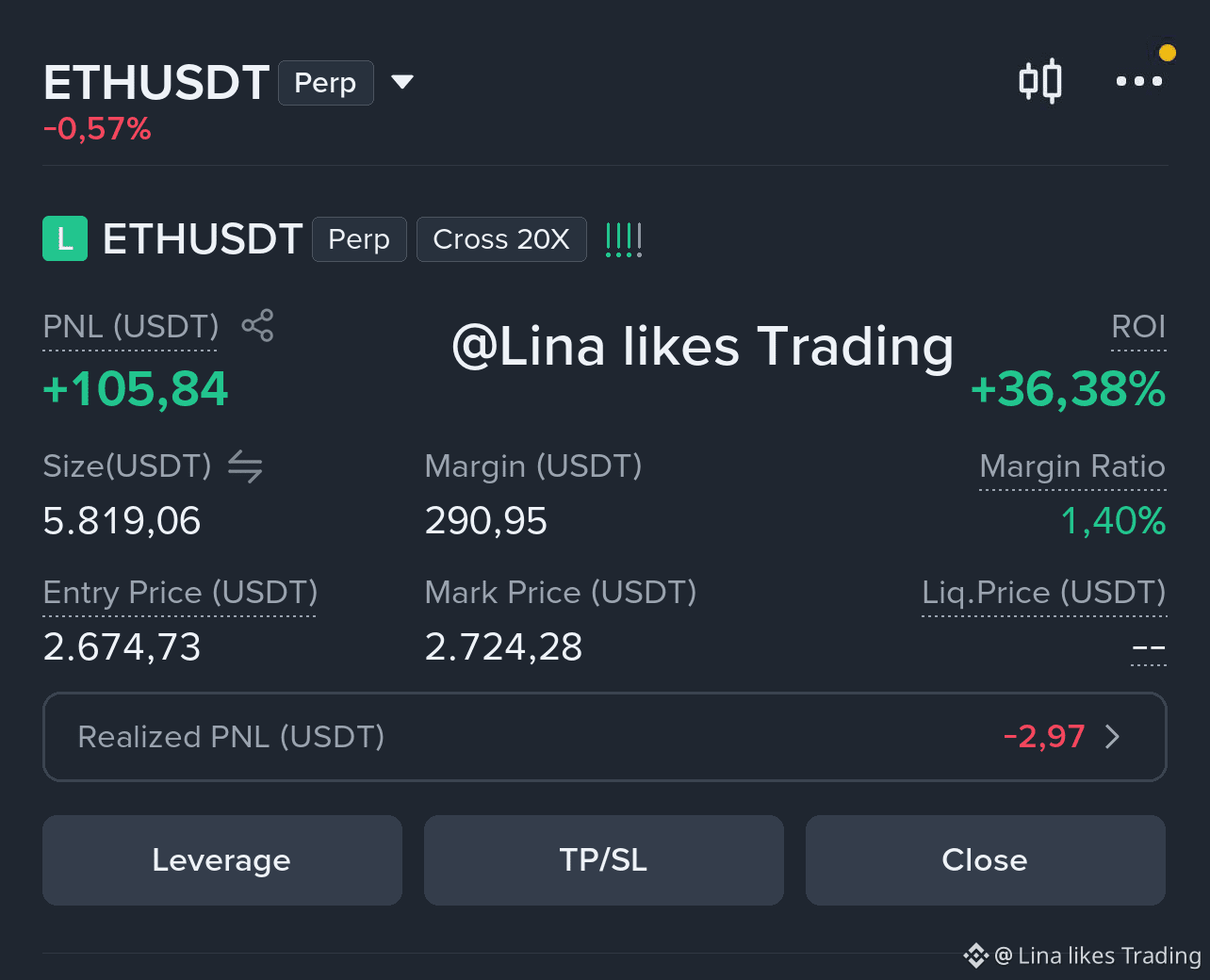Click the Margin Ratio label
Image resolution: width=1210 pixels, height=980 pixels.
[1072, 466]
